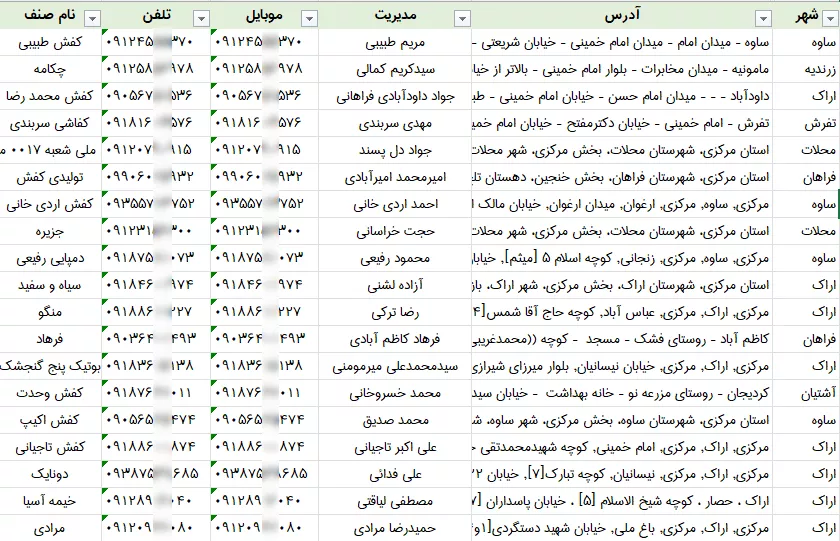This screenshot has height=541, width=840.
Task: Select cell محمد صدیق
Action: click(x=395, y=420)
